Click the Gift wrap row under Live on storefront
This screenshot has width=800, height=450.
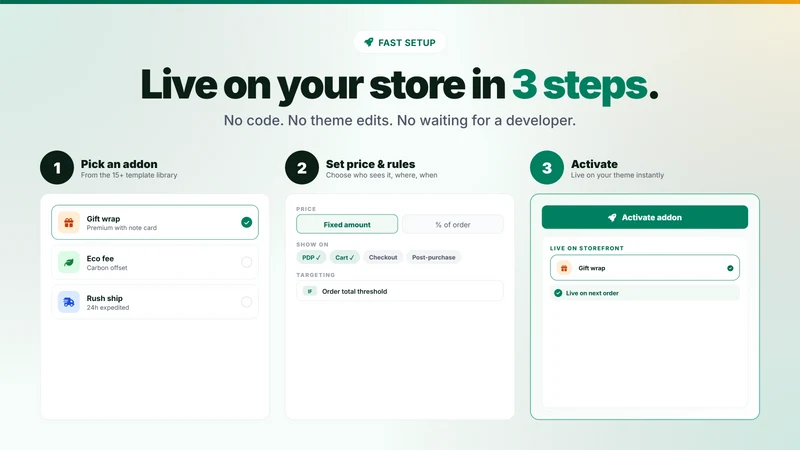point(644,268)
